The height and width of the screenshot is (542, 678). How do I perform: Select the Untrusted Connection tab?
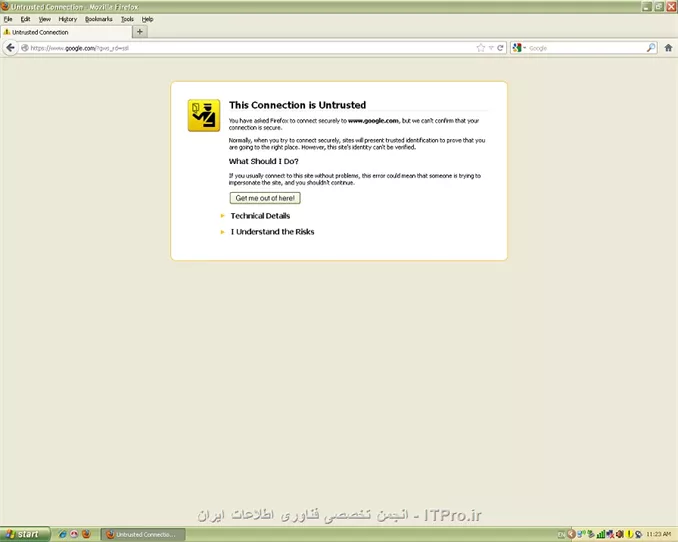coord(66,32)
